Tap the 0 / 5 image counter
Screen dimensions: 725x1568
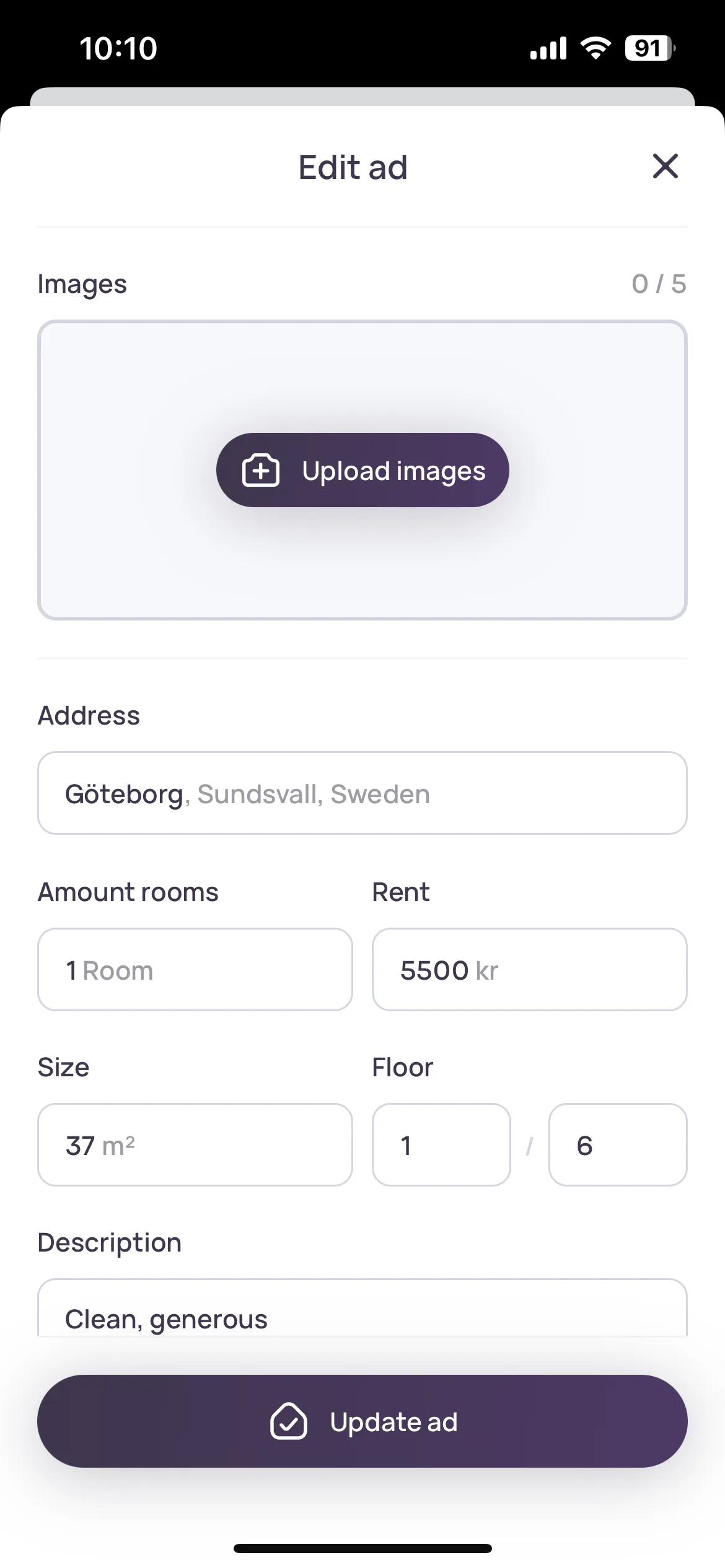click(x=659, y=284)
